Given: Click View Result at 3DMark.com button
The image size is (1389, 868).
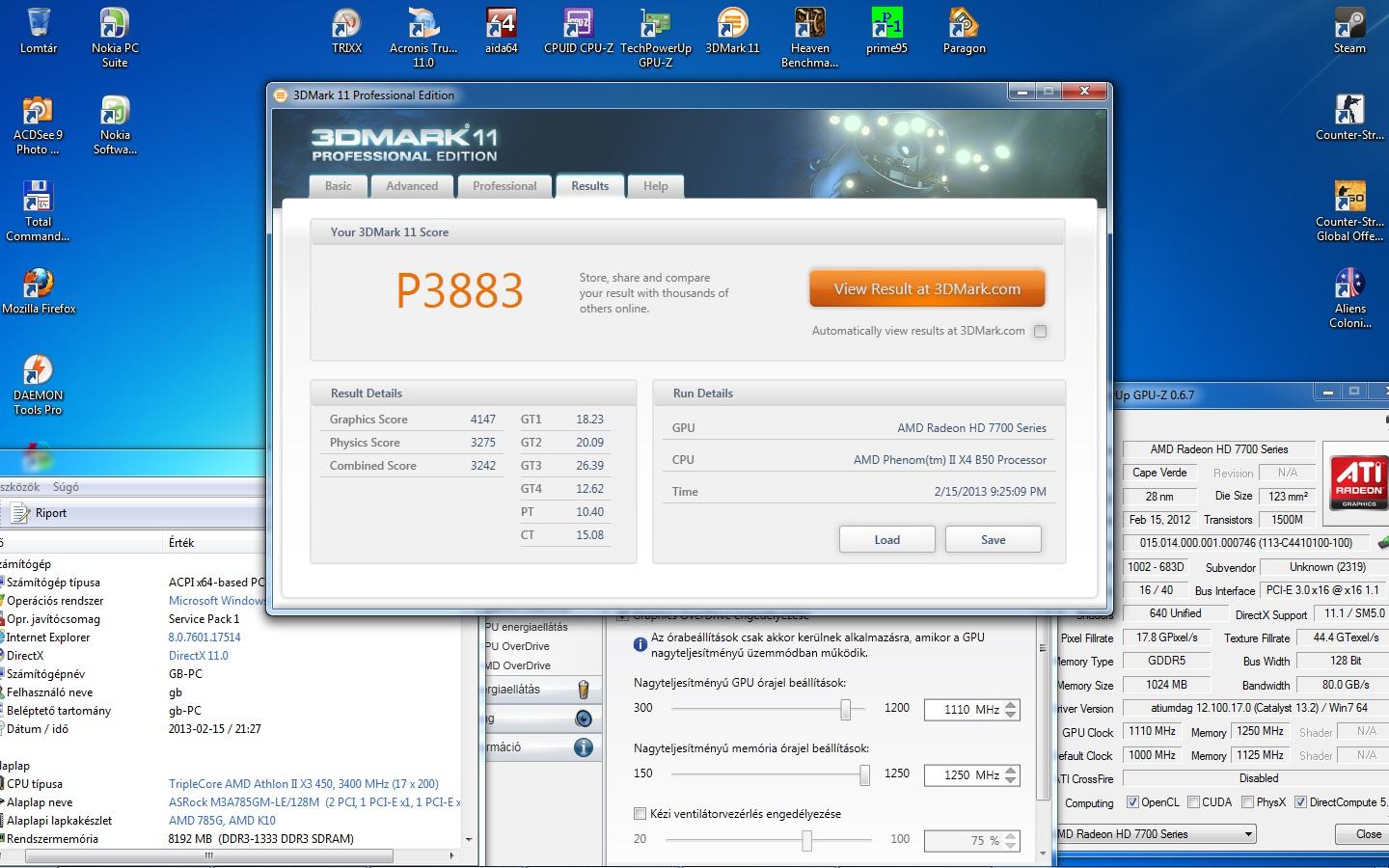Looking at the screenshot, I should pos(927,288).
